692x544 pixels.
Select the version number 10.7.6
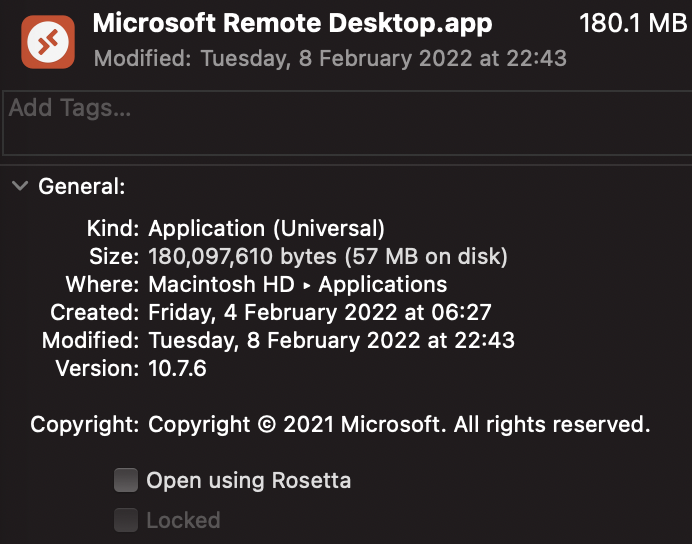178,369
